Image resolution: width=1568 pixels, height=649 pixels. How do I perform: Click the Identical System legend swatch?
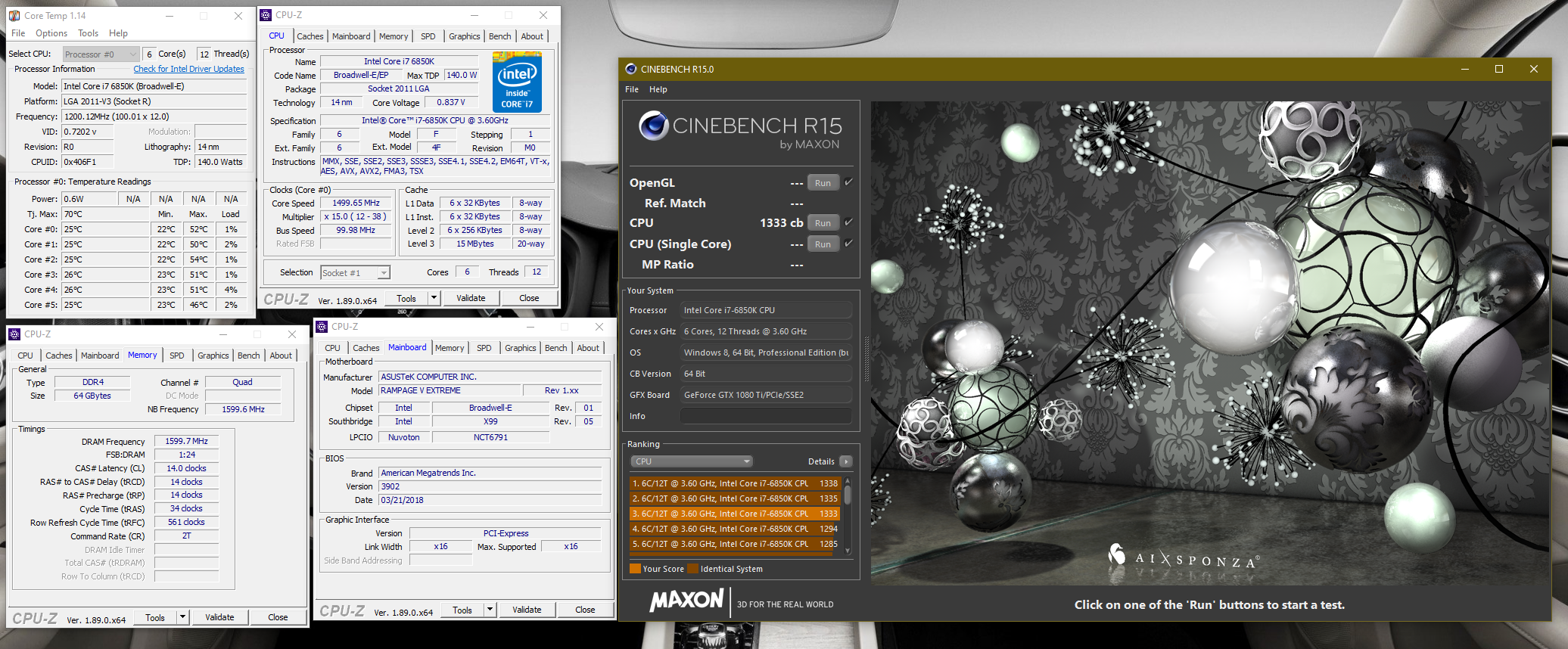point(692,569)
